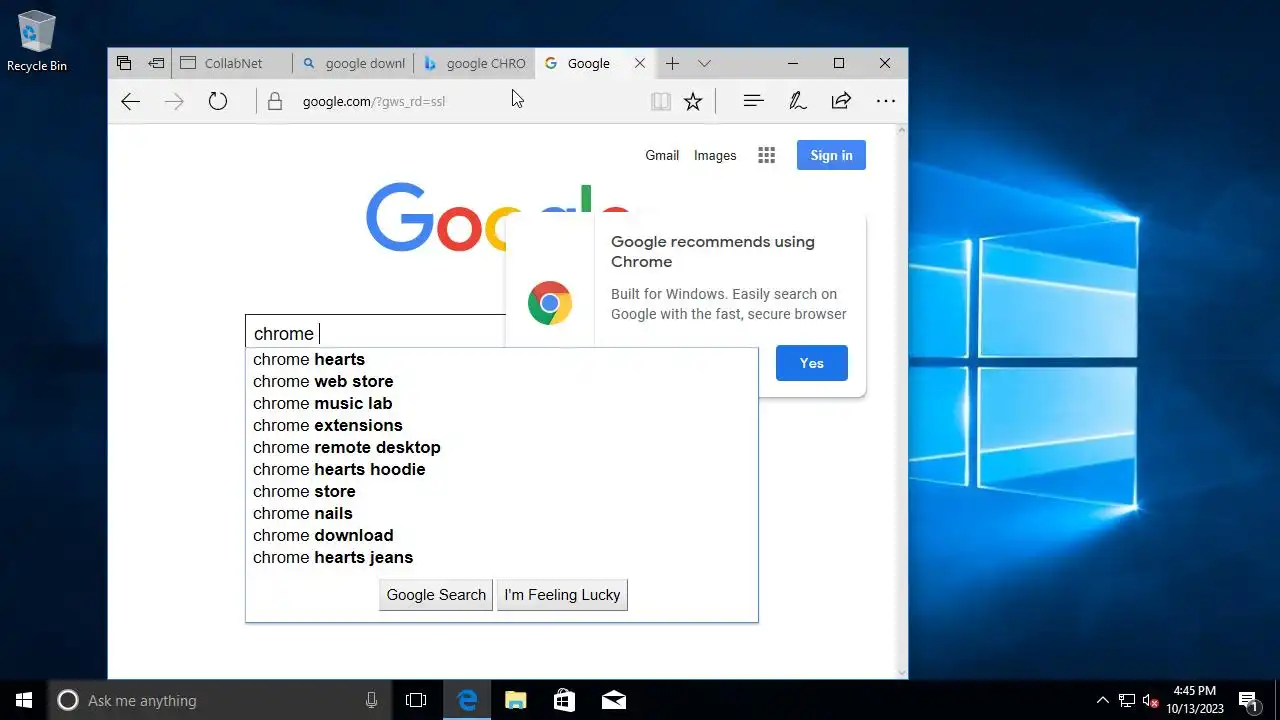Viewport: 1280px width, 720px height.
Task: Go forward with the forward arrow
Action: [174, 101]
